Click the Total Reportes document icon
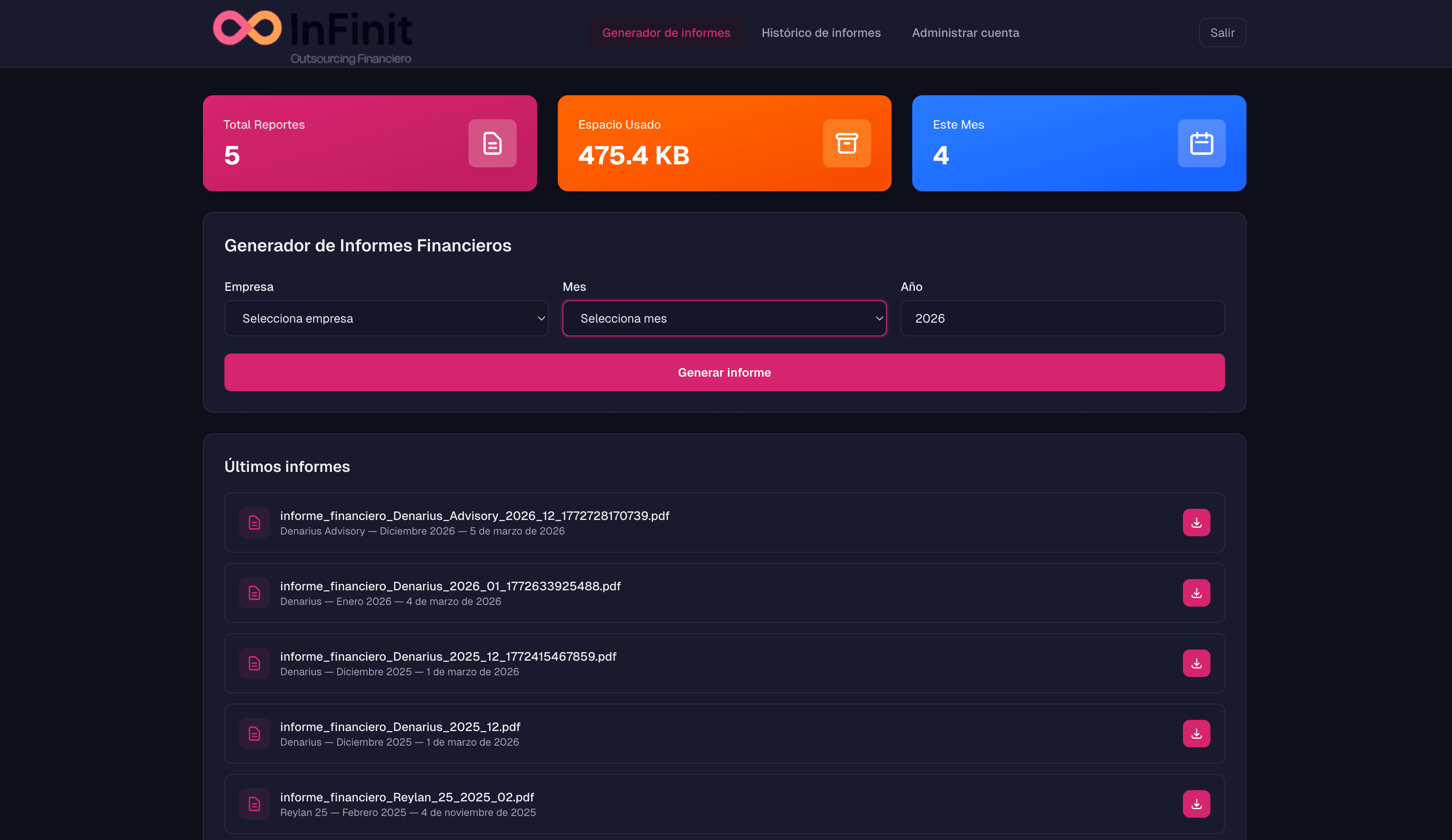 (492, 143)
